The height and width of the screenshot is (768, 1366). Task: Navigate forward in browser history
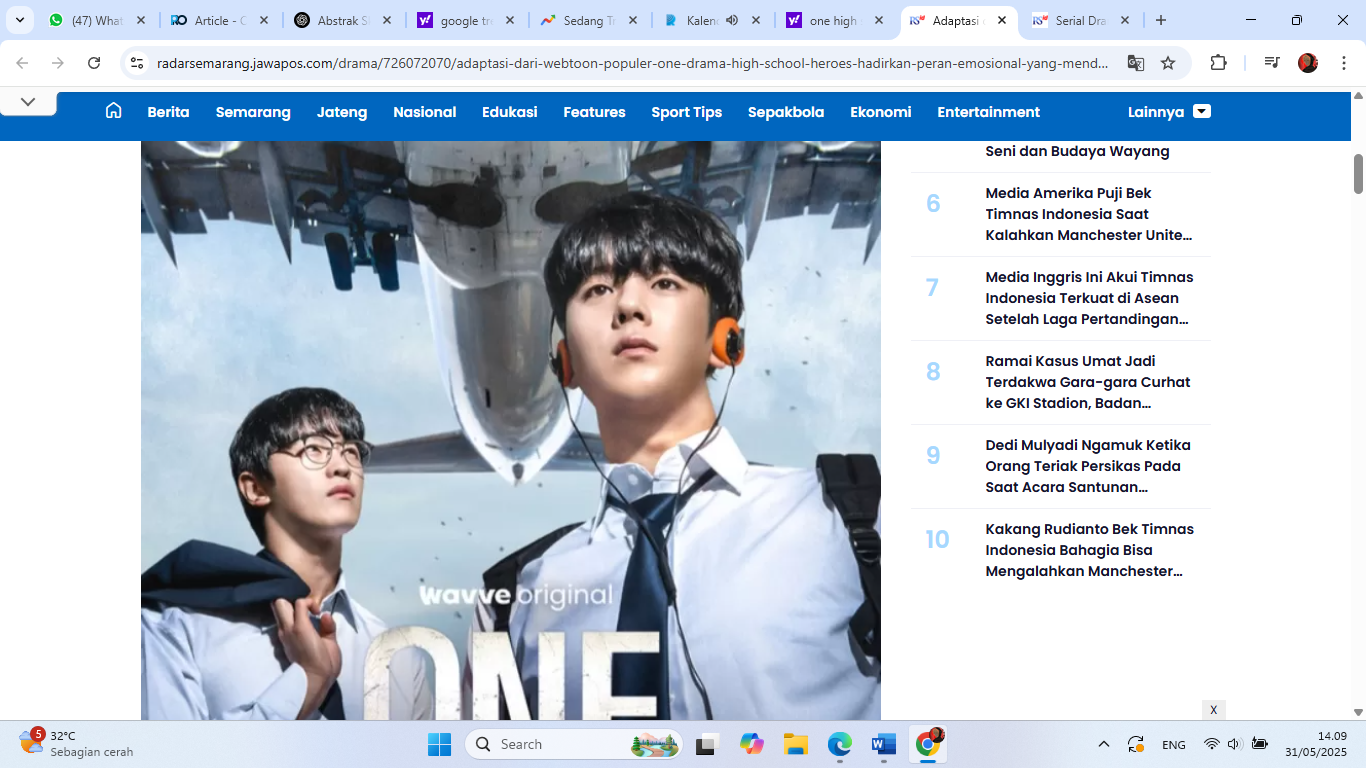(58, 63)
